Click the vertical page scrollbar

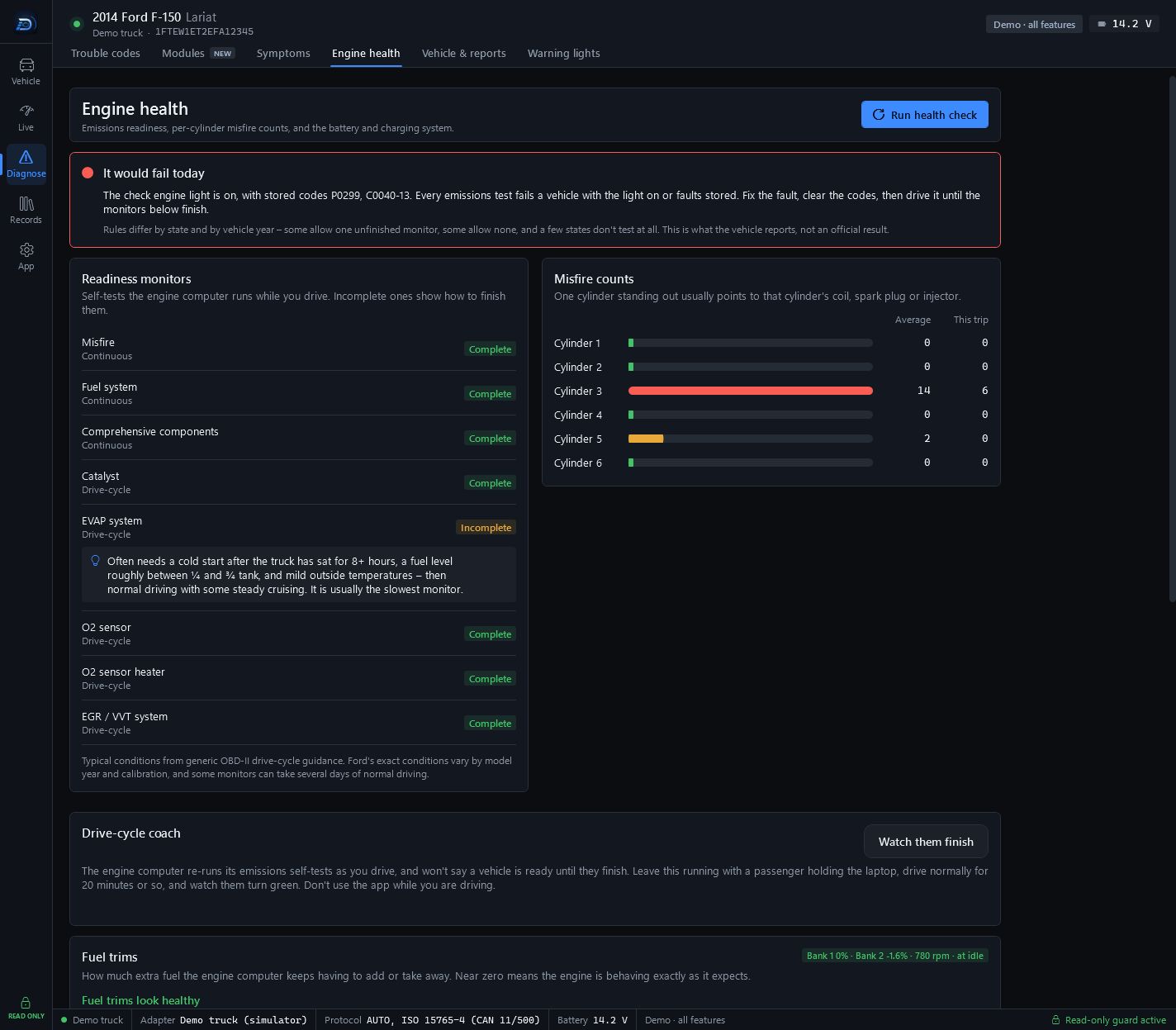(x=1172, y=339)
